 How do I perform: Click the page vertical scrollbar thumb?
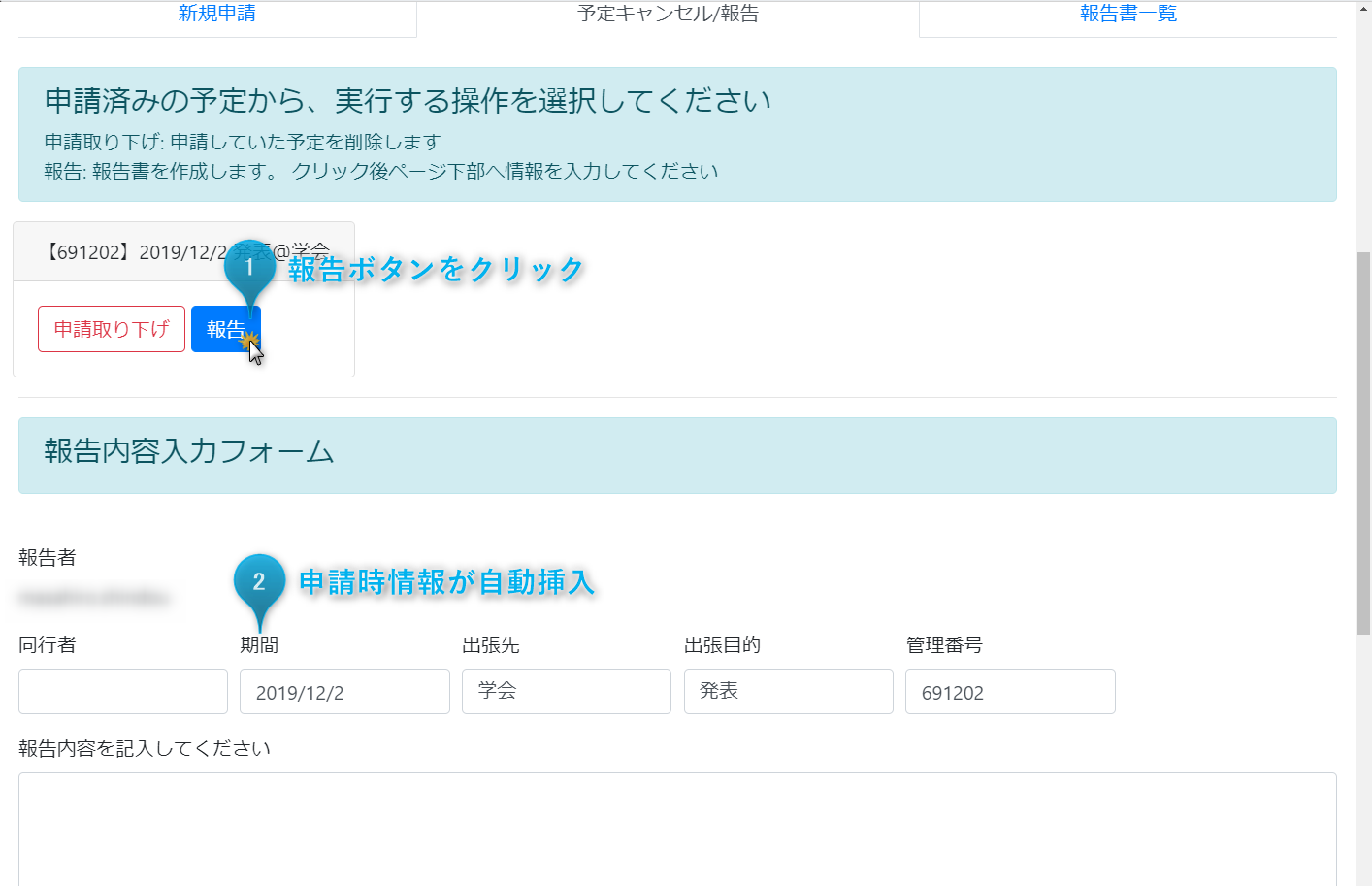1363,443
